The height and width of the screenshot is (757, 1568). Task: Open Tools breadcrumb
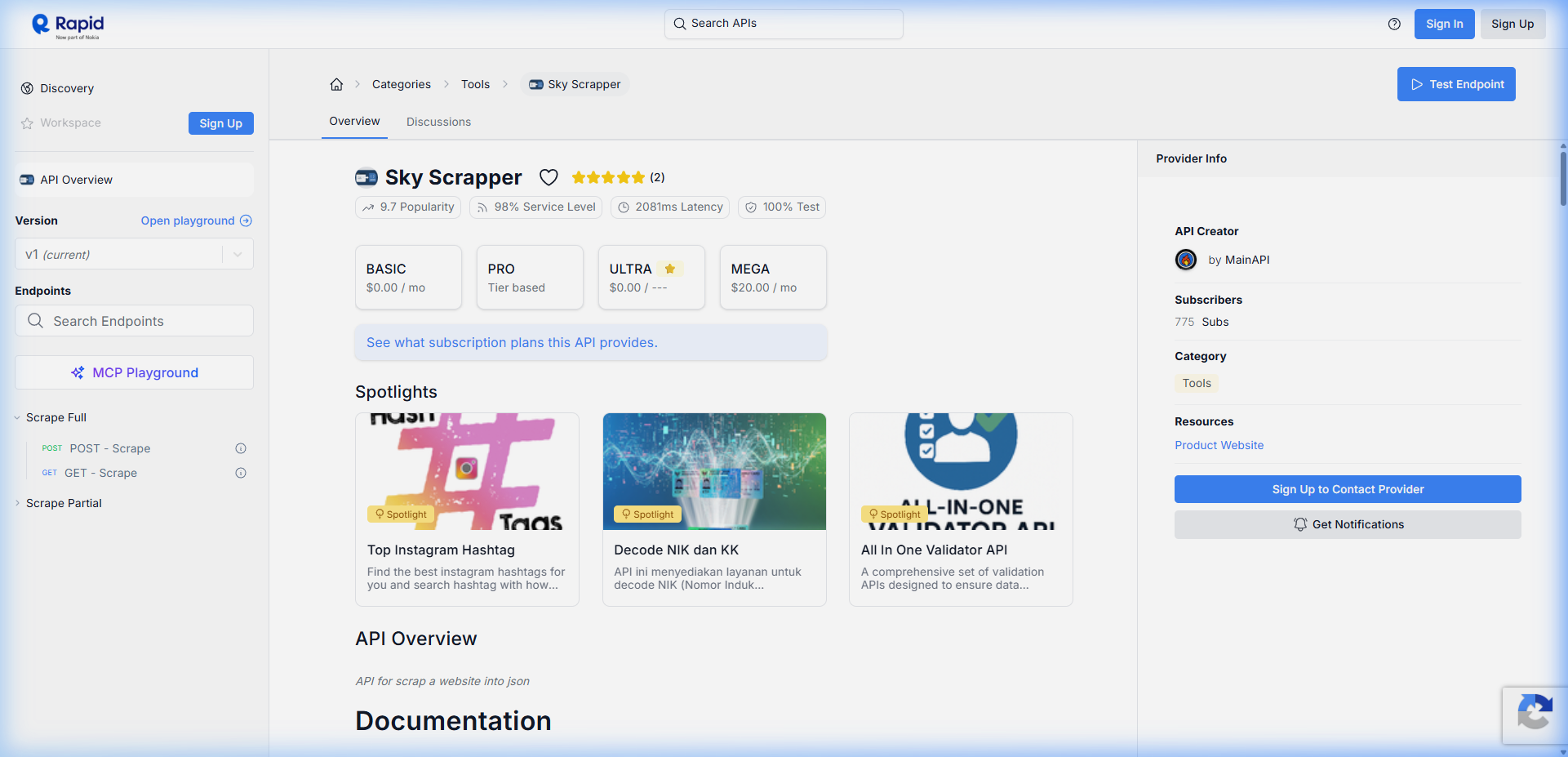click(475, 84)
